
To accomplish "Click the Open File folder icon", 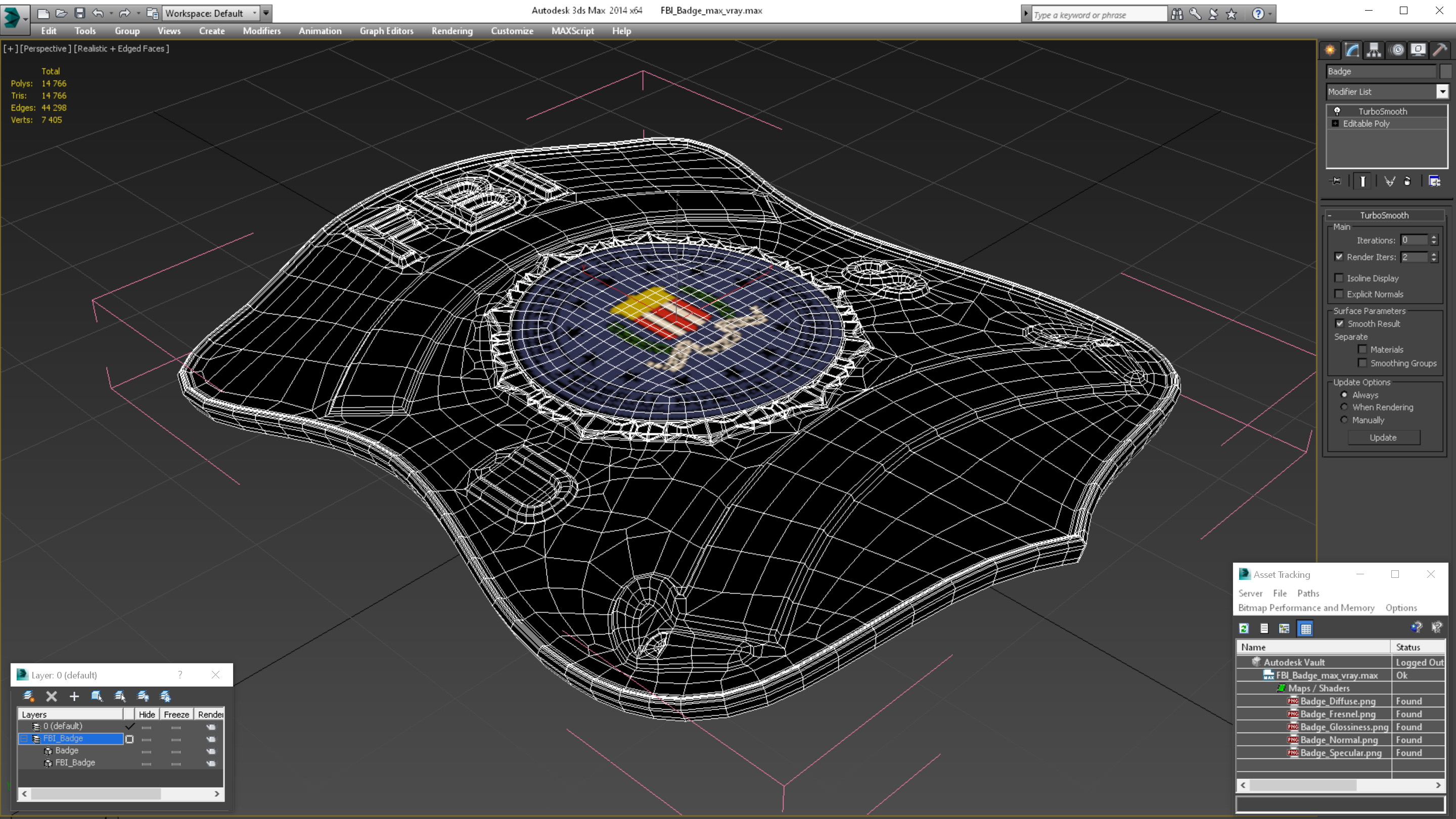I will (62, 13).
